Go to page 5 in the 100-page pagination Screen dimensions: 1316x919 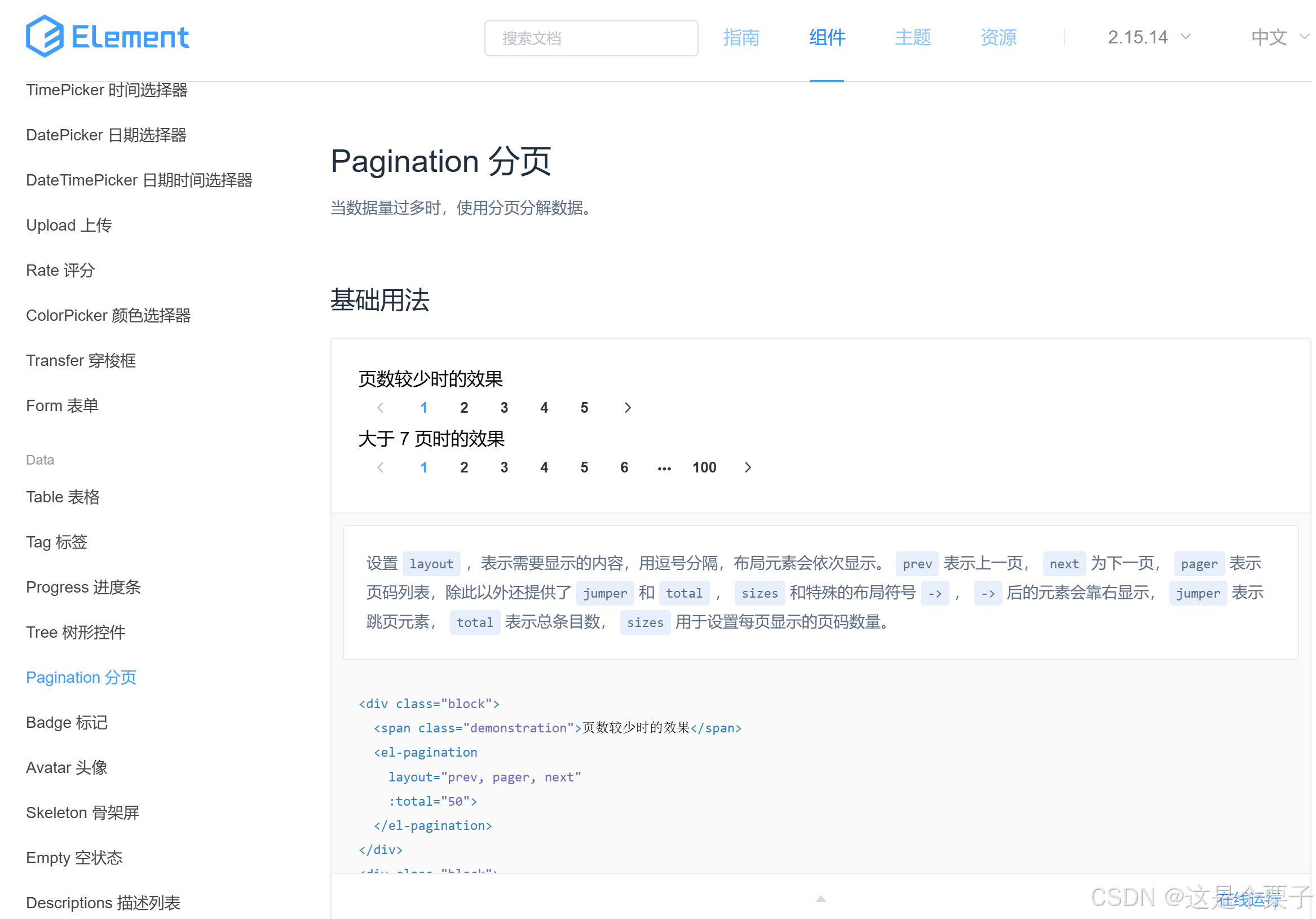coord(585,468)
